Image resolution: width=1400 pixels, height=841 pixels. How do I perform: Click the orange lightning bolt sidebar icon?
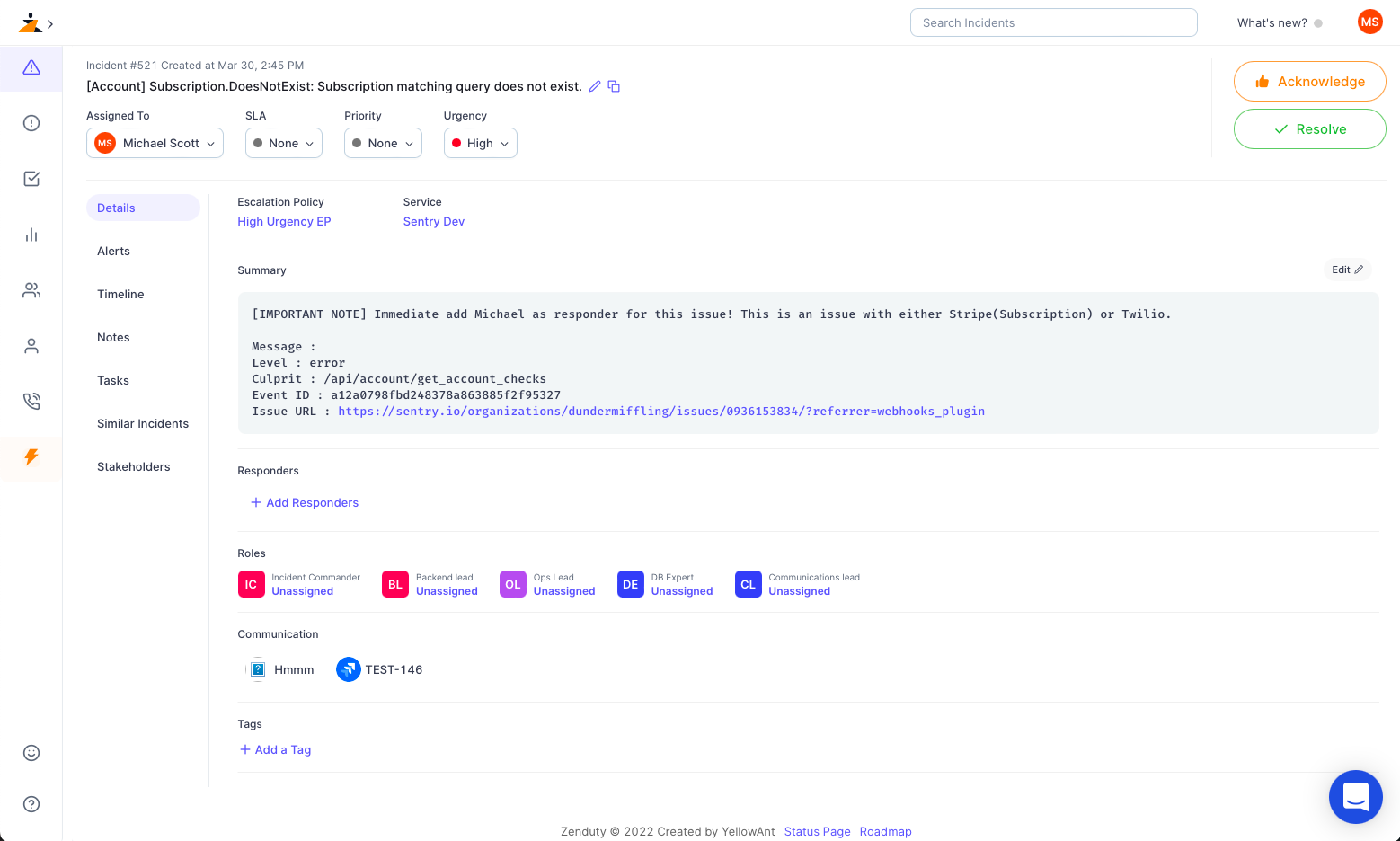31,457
